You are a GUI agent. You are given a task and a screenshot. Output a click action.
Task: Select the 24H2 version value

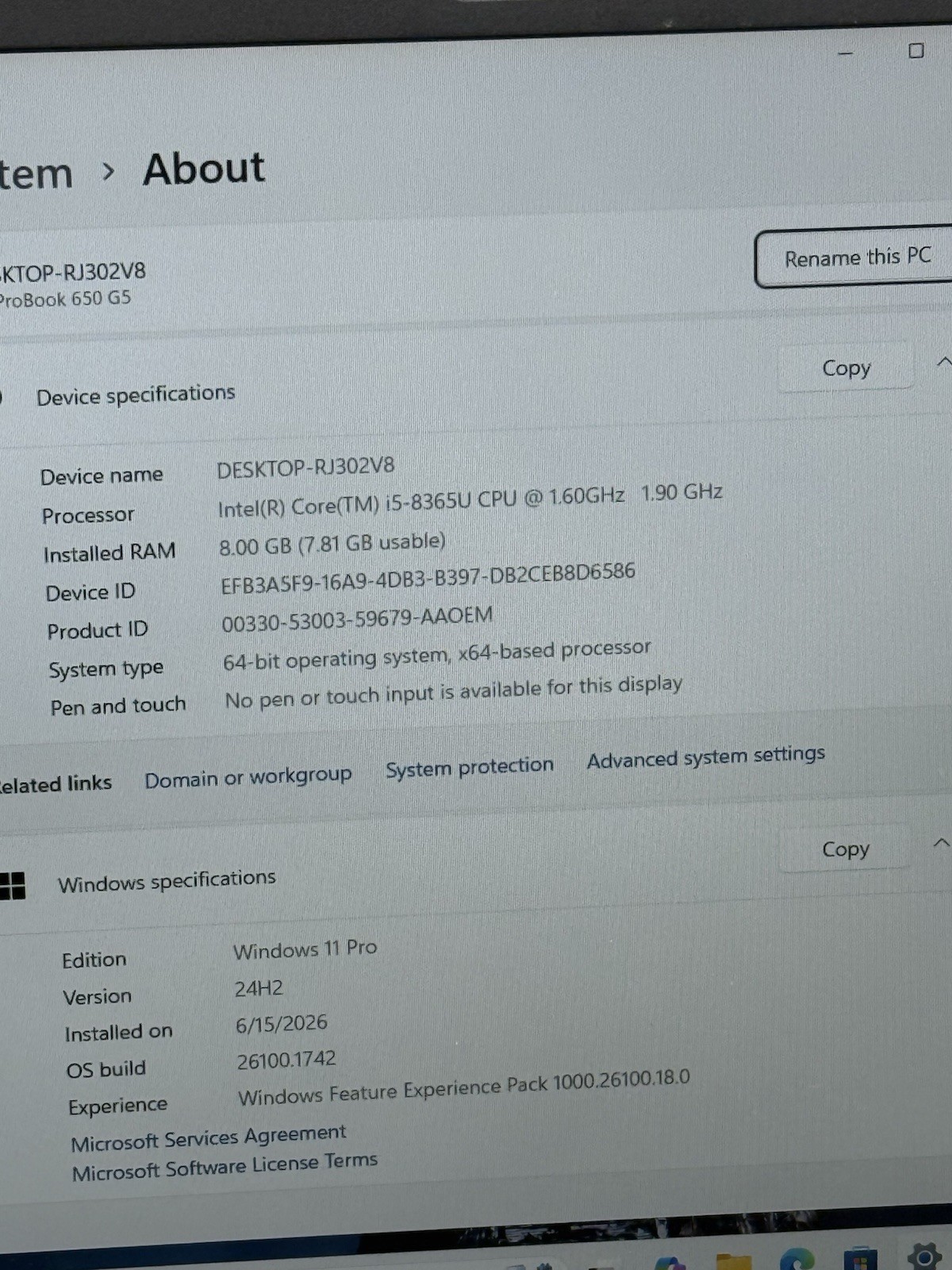[x=259, y=988]
